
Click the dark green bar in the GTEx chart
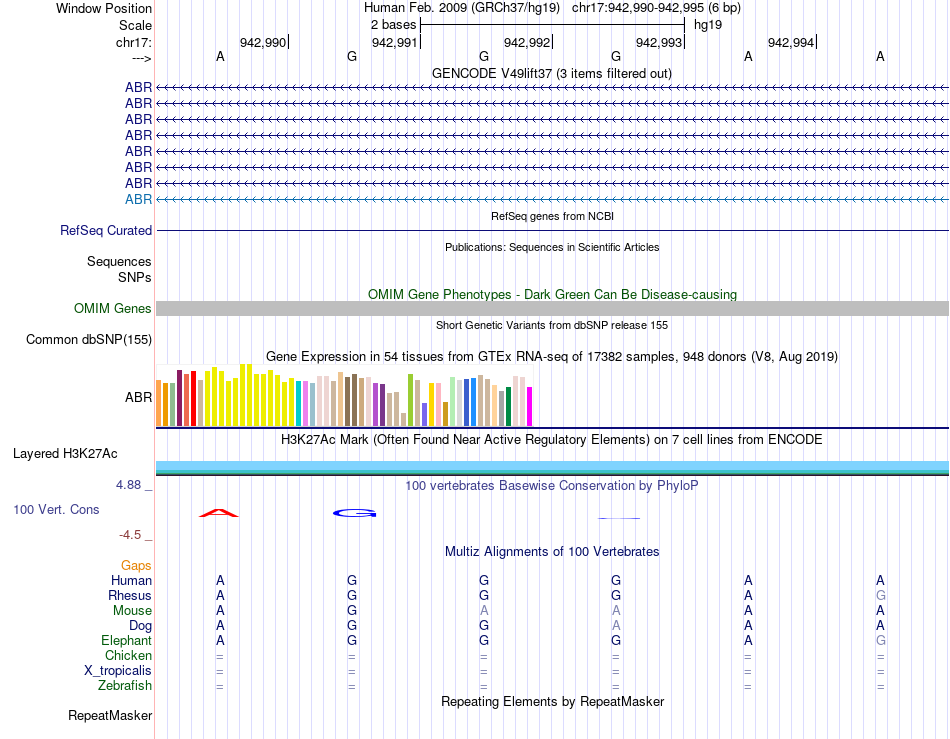tap(508, 406)
